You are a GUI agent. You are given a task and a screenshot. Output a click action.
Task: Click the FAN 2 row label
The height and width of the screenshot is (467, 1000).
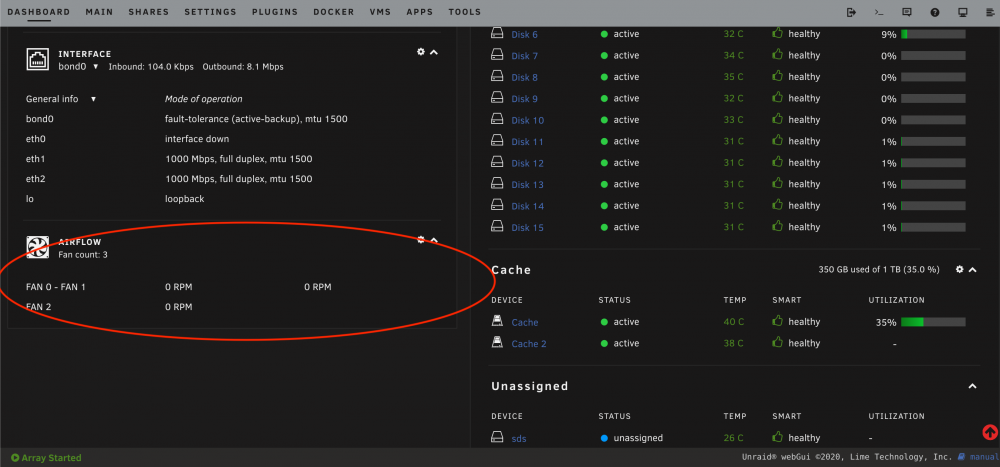(x=39, y=307)
